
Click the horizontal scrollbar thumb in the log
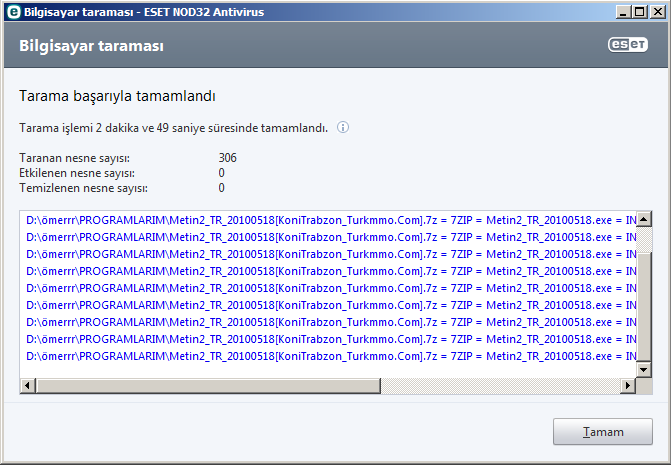(208, 385)
